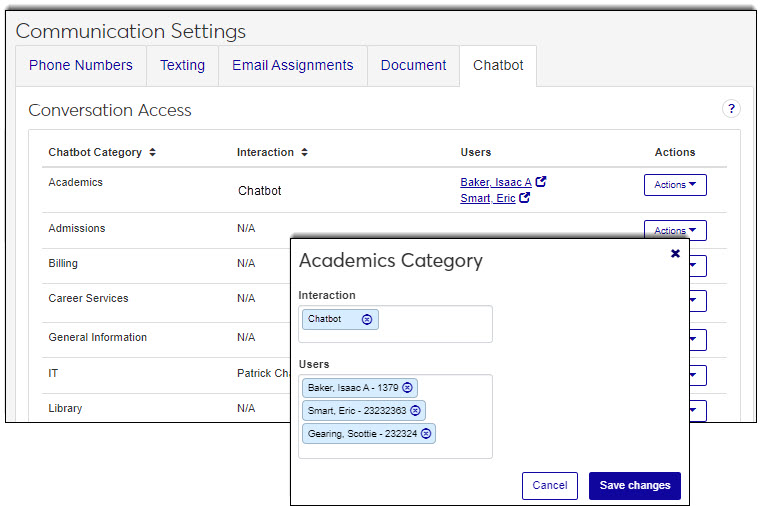Image resolution: width=762 pixels, height=506 pixels.
Task: Switch to the Texting tab
Action: [182, 66]
